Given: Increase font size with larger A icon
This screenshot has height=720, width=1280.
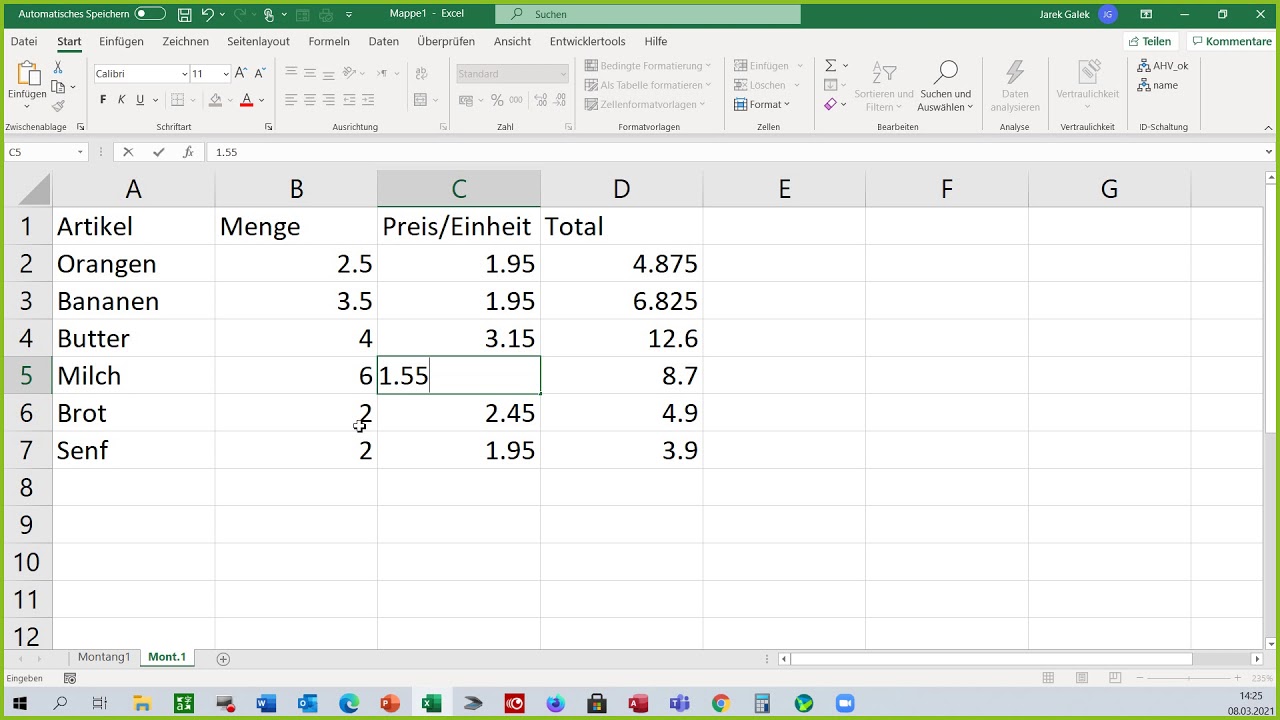Looking at the screenshot, I should [240, 73].
